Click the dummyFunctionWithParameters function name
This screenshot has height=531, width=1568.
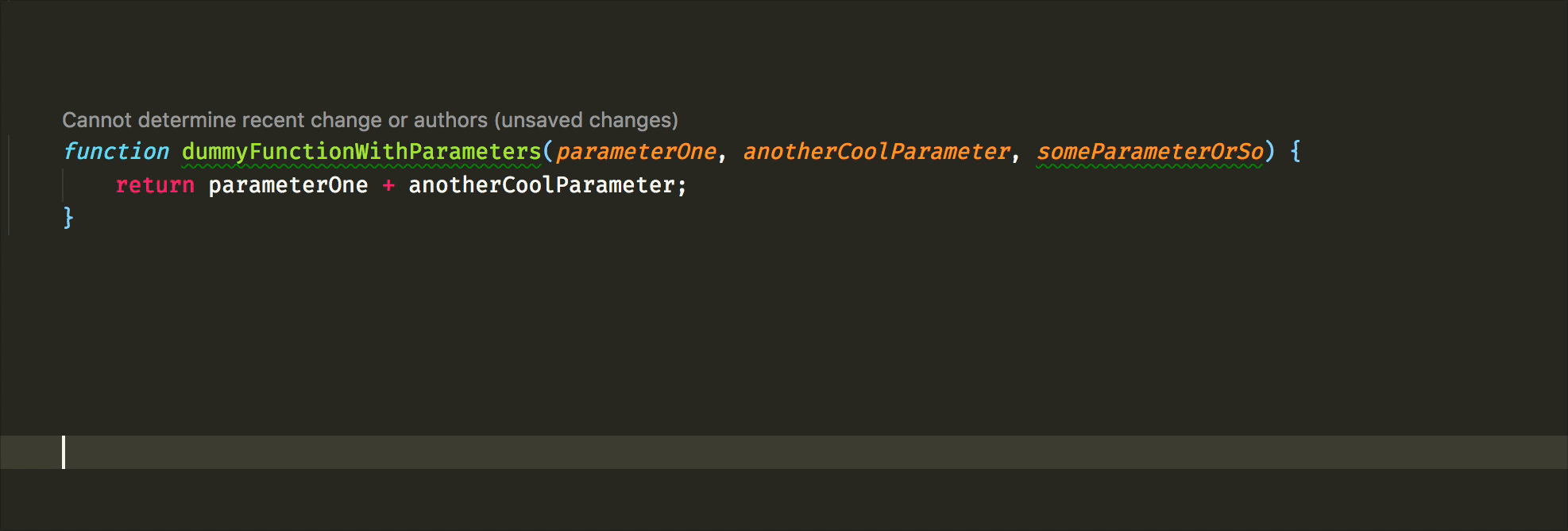pos(361,151)
